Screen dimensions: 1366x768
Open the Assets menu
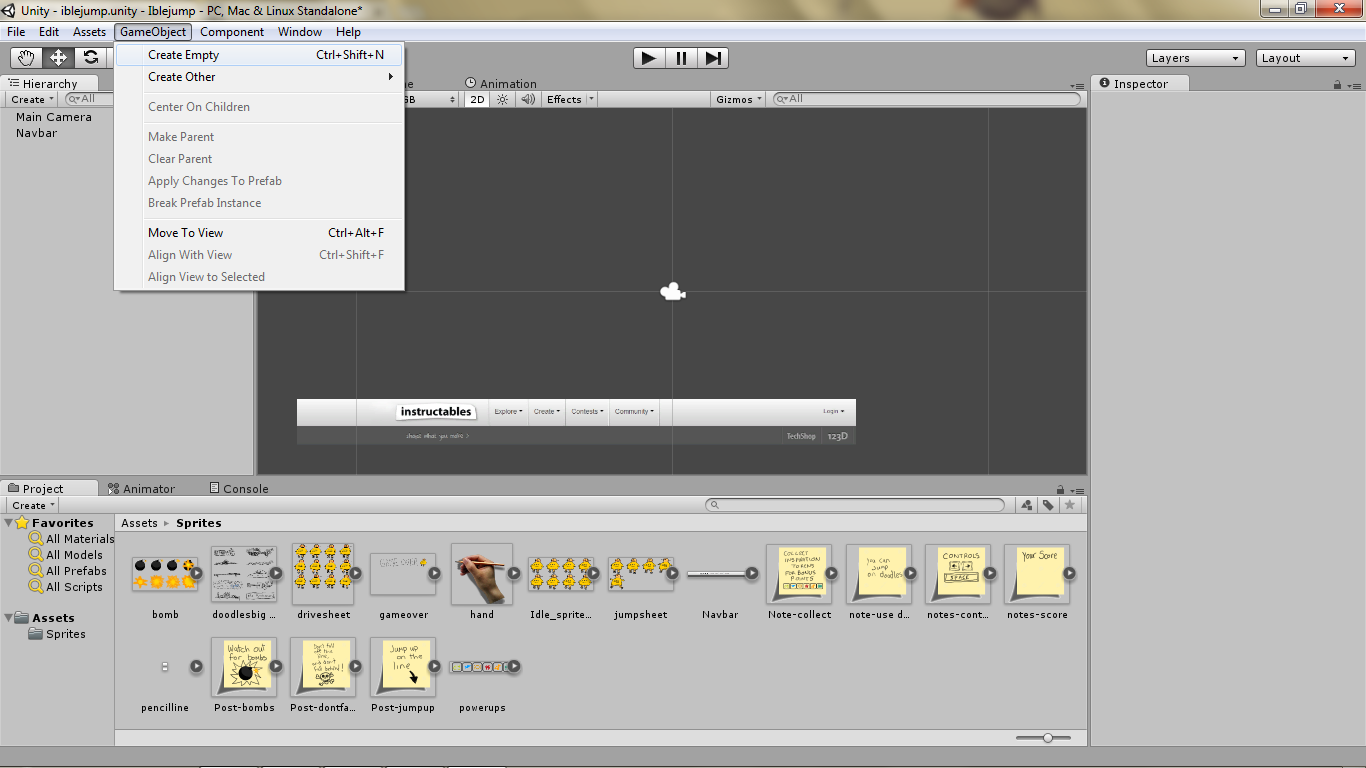pyautogui.click(x=89, y=32)
